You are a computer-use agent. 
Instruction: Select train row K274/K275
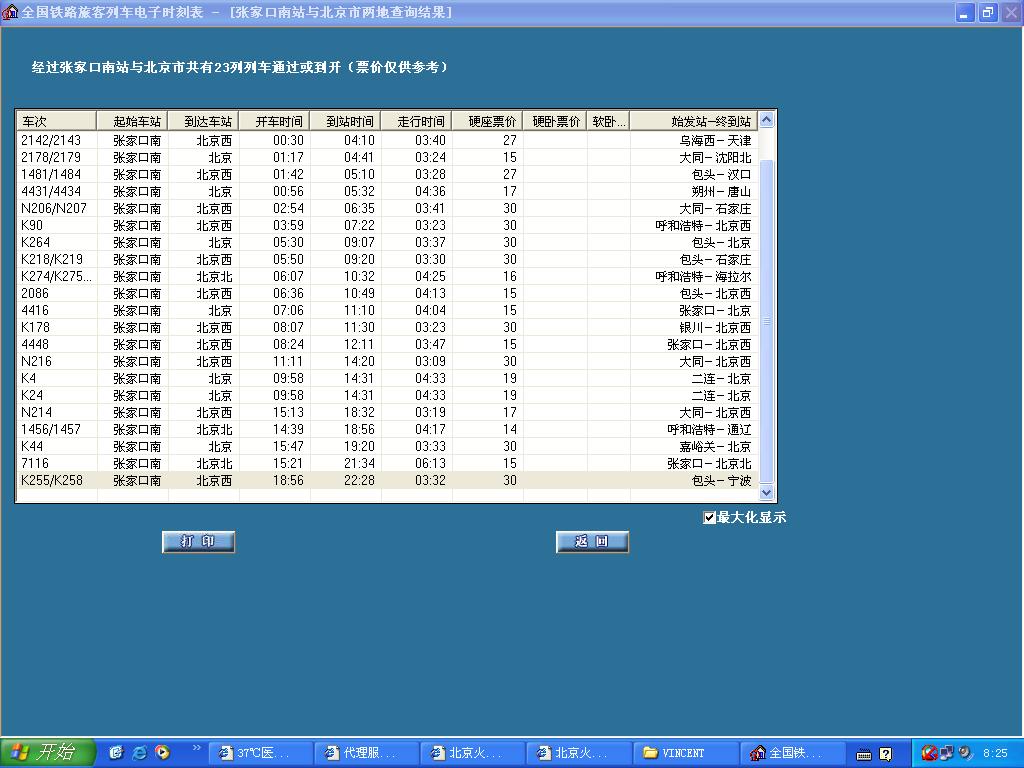tap(387, 276)
